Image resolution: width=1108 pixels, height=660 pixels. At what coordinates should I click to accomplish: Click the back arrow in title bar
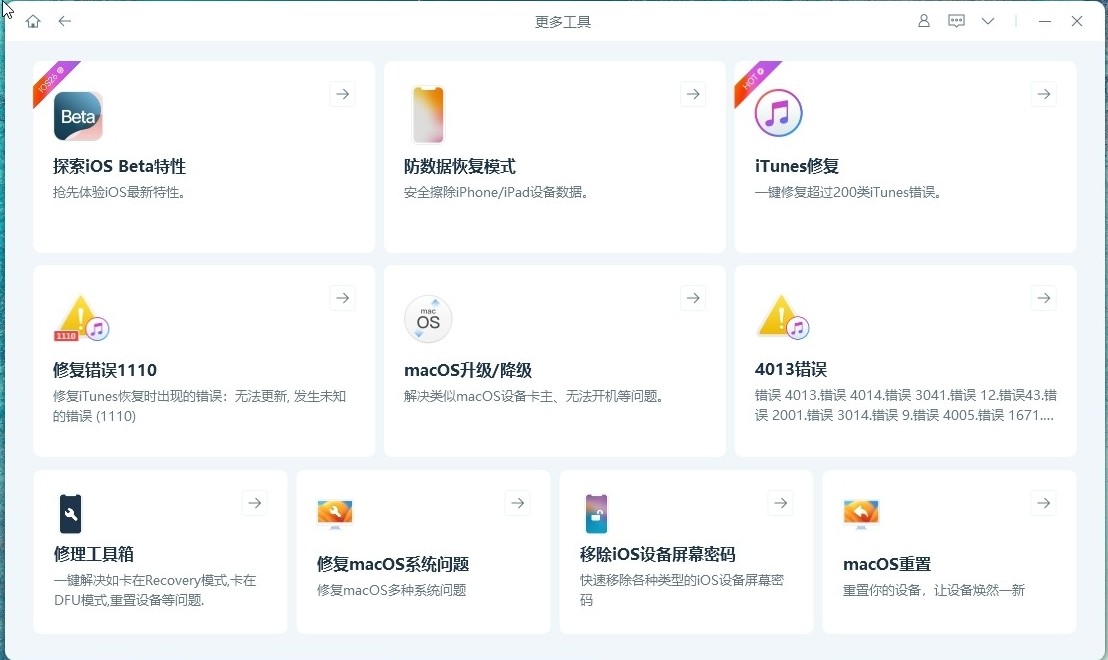click(x=65, y=21)
